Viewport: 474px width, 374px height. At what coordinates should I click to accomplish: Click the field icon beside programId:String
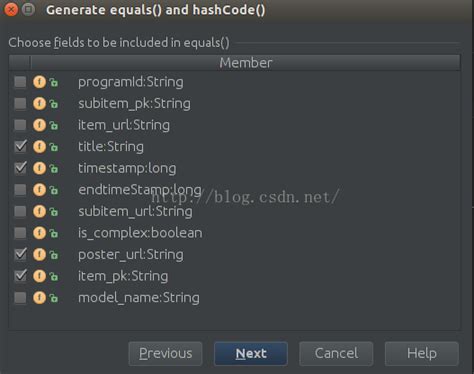tap(39, 82)
